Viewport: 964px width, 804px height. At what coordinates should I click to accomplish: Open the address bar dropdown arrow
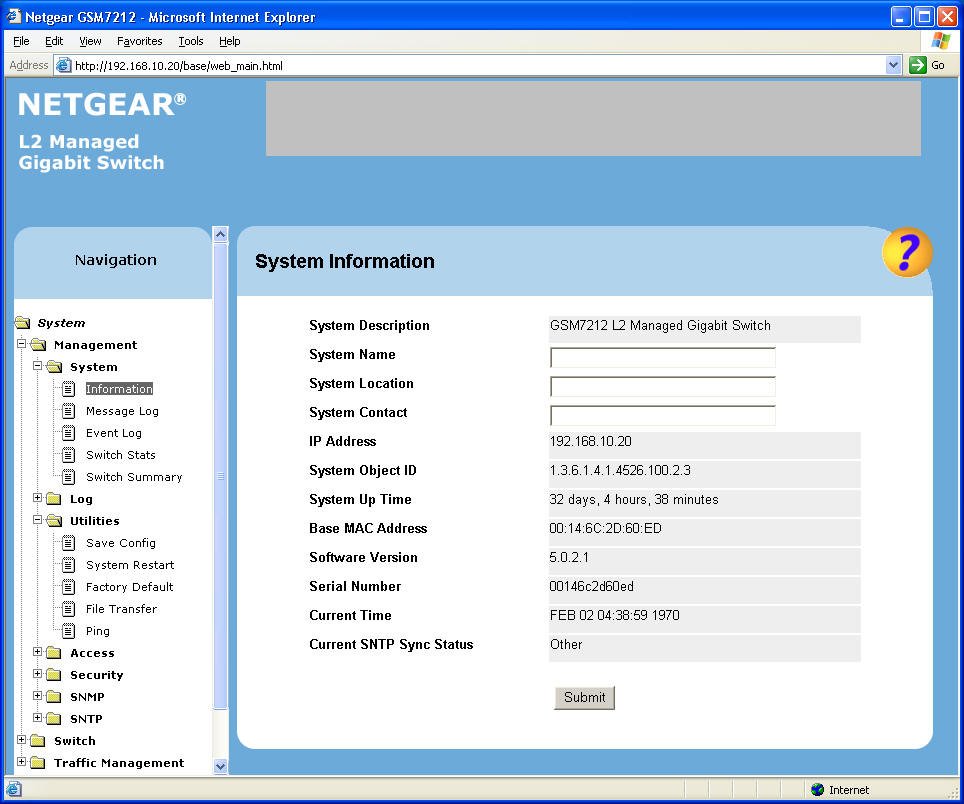[893, 65]
